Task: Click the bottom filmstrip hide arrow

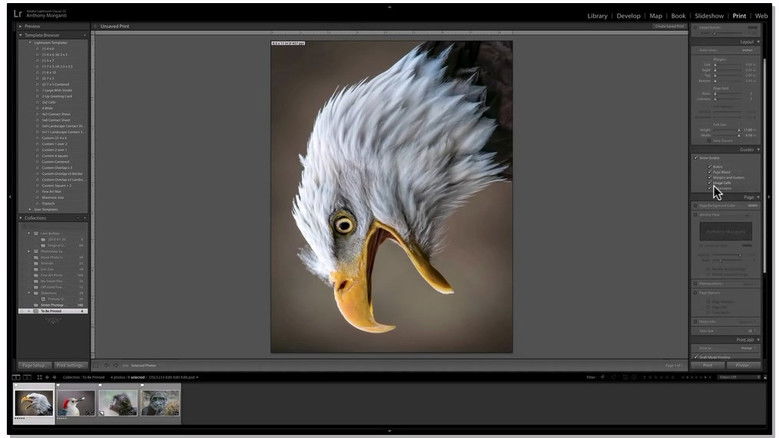Action: (x=389, y=431)
